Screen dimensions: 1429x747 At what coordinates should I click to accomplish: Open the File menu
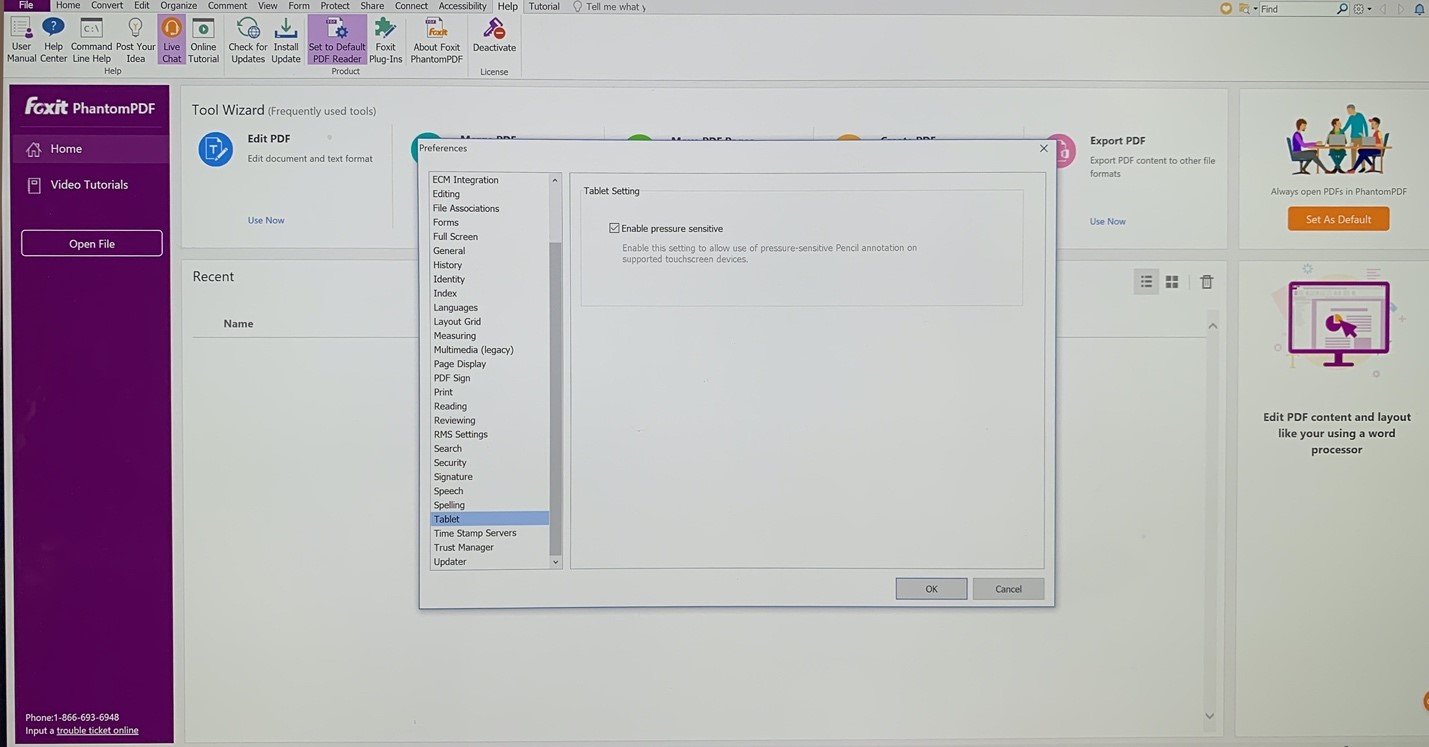click(25, 5)
